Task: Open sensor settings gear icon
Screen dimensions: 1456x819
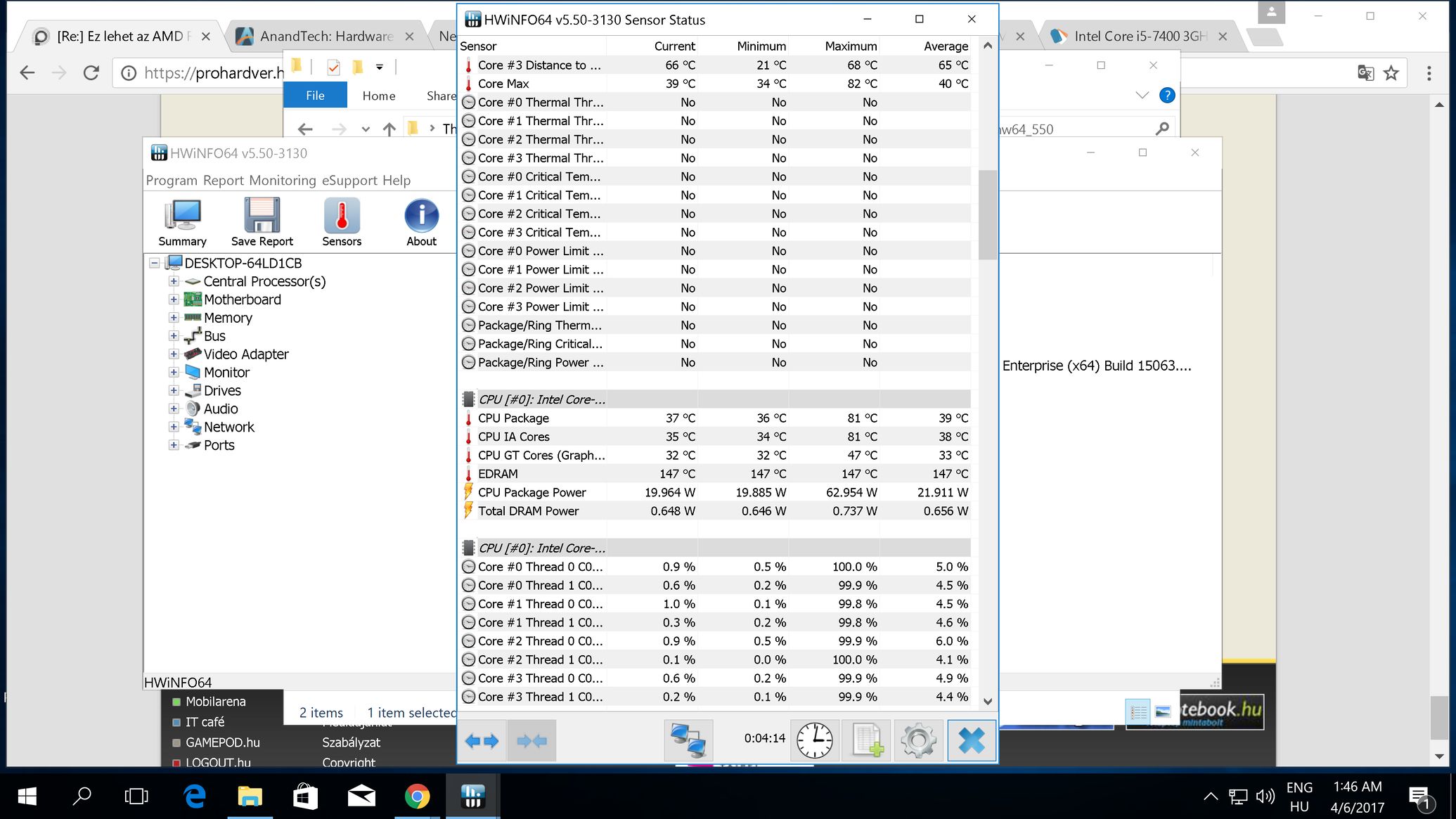Action: pyautogui.click(x=918, y=740)
